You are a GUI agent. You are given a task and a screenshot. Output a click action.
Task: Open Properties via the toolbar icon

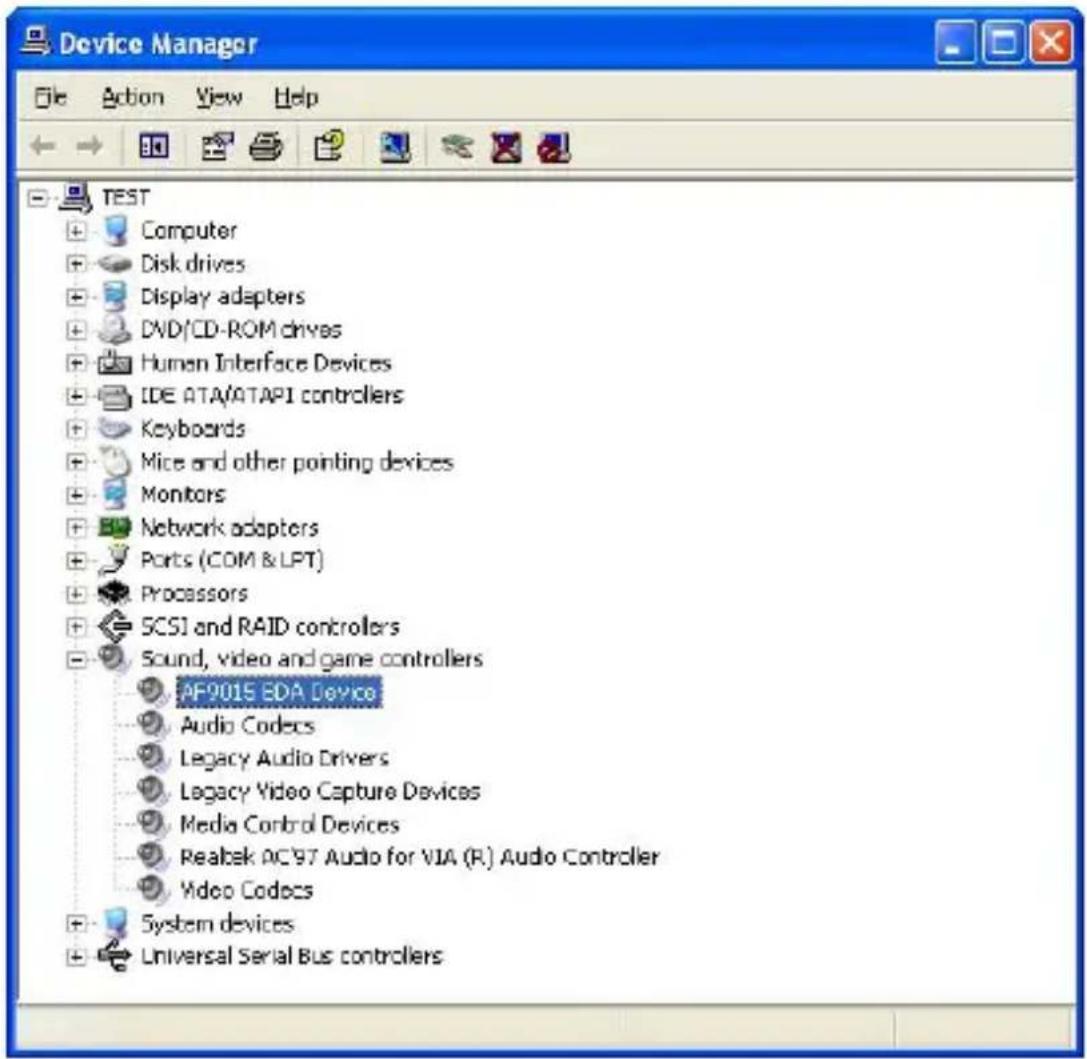click(217, 146)
